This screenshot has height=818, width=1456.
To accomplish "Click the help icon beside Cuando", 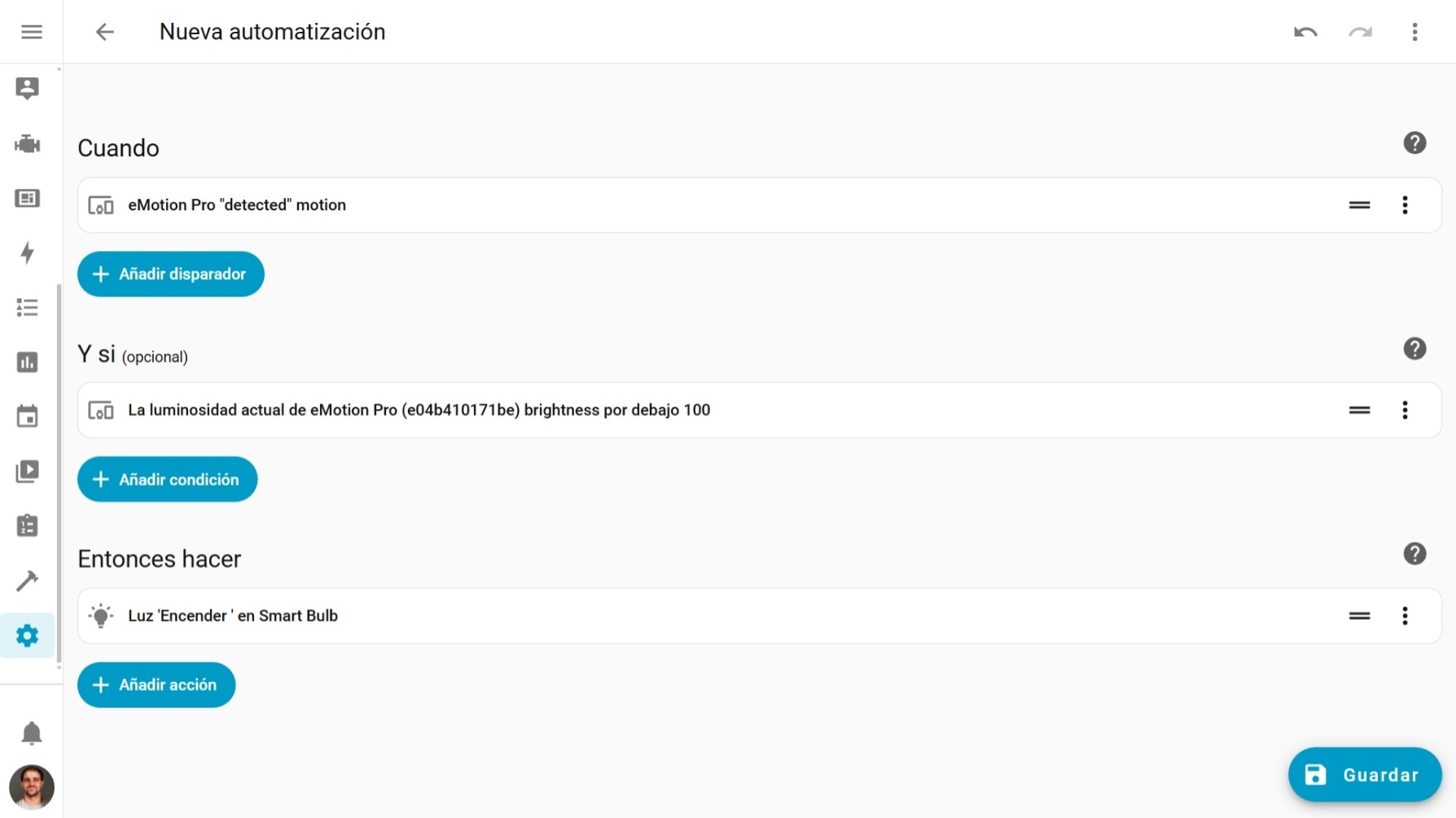I will click(x=1414, y=143).
